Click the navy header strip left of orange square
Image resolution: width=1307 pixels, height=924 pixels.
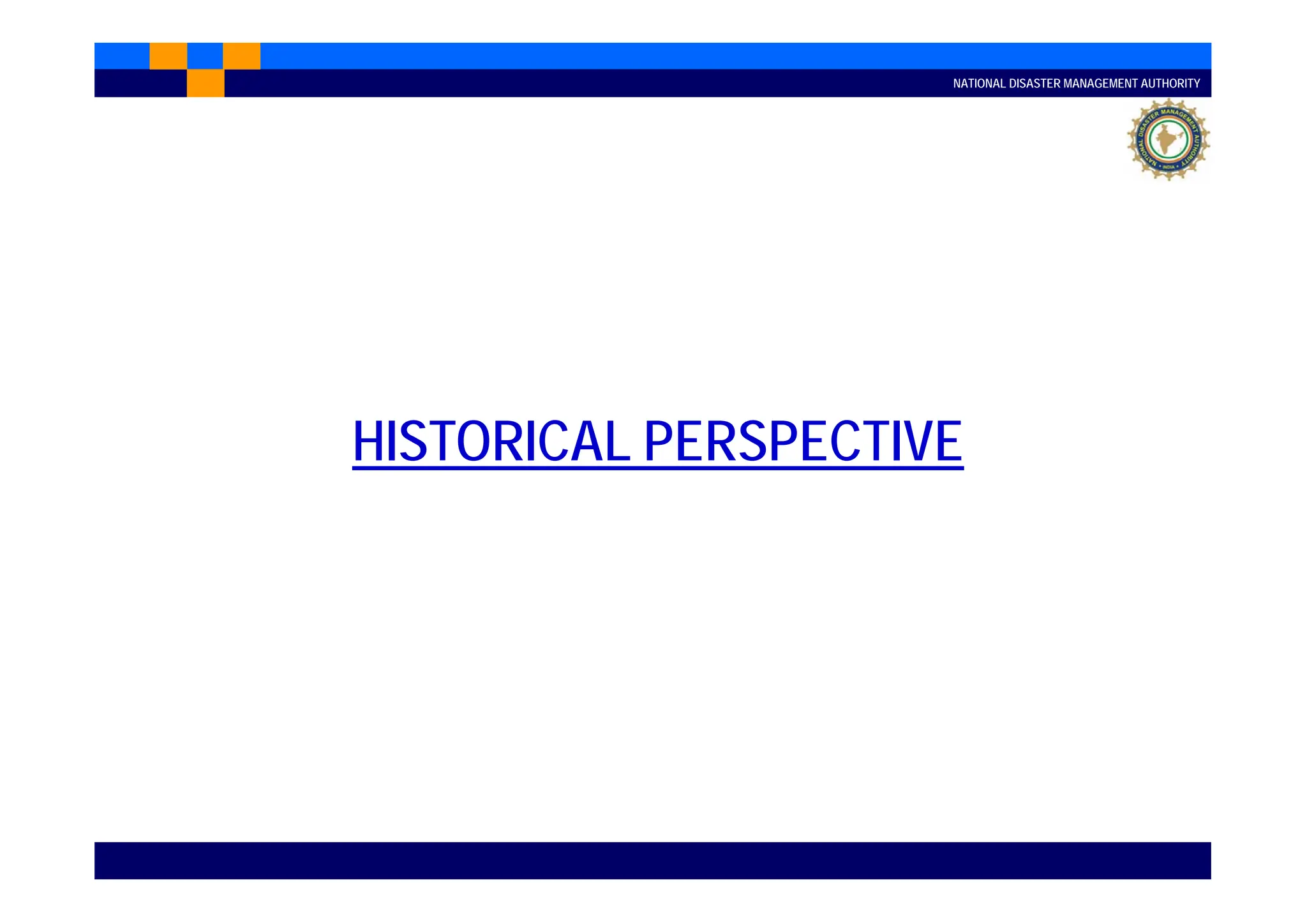point(140,83)
